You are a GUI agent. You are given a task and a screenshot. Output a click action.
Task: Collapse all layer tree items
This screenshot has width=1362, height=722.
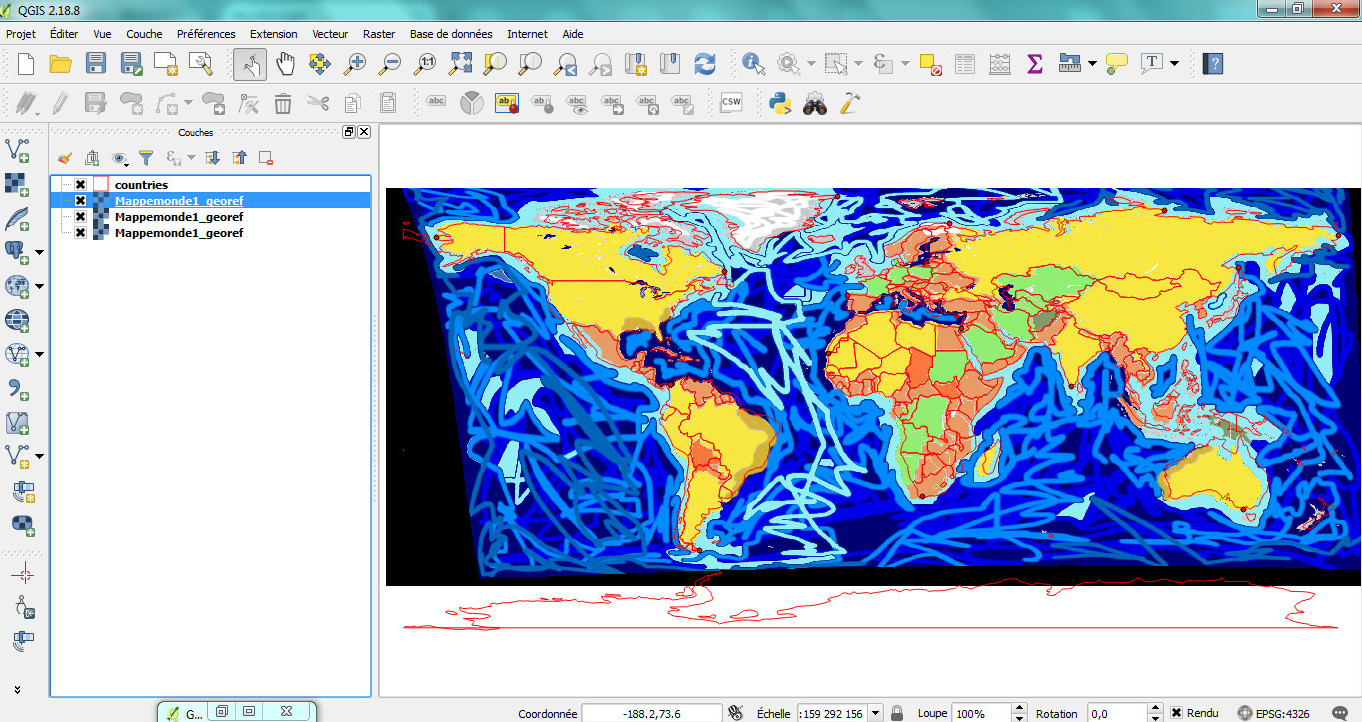point(239,158)
